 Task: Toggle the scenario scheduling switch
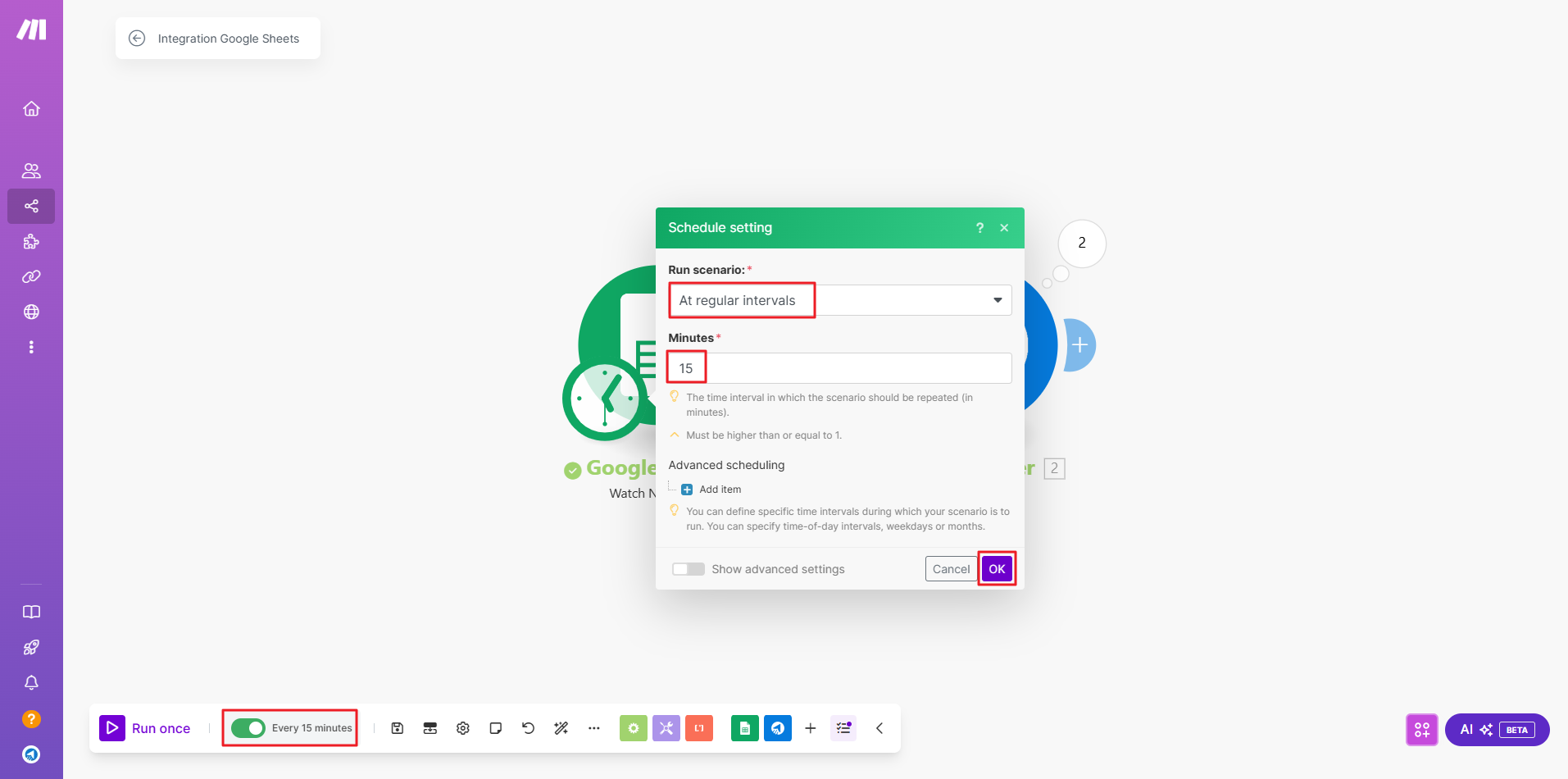click(248, 728)
